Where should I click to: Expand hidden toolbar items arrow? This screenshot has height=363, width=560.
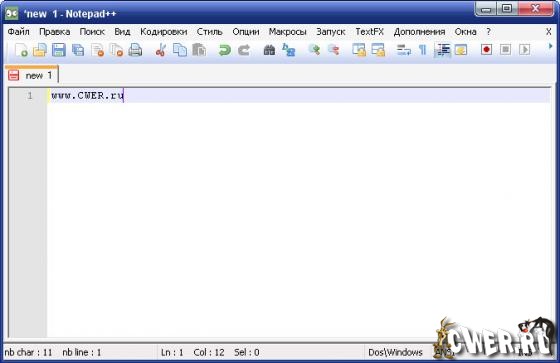coord(550,46)
